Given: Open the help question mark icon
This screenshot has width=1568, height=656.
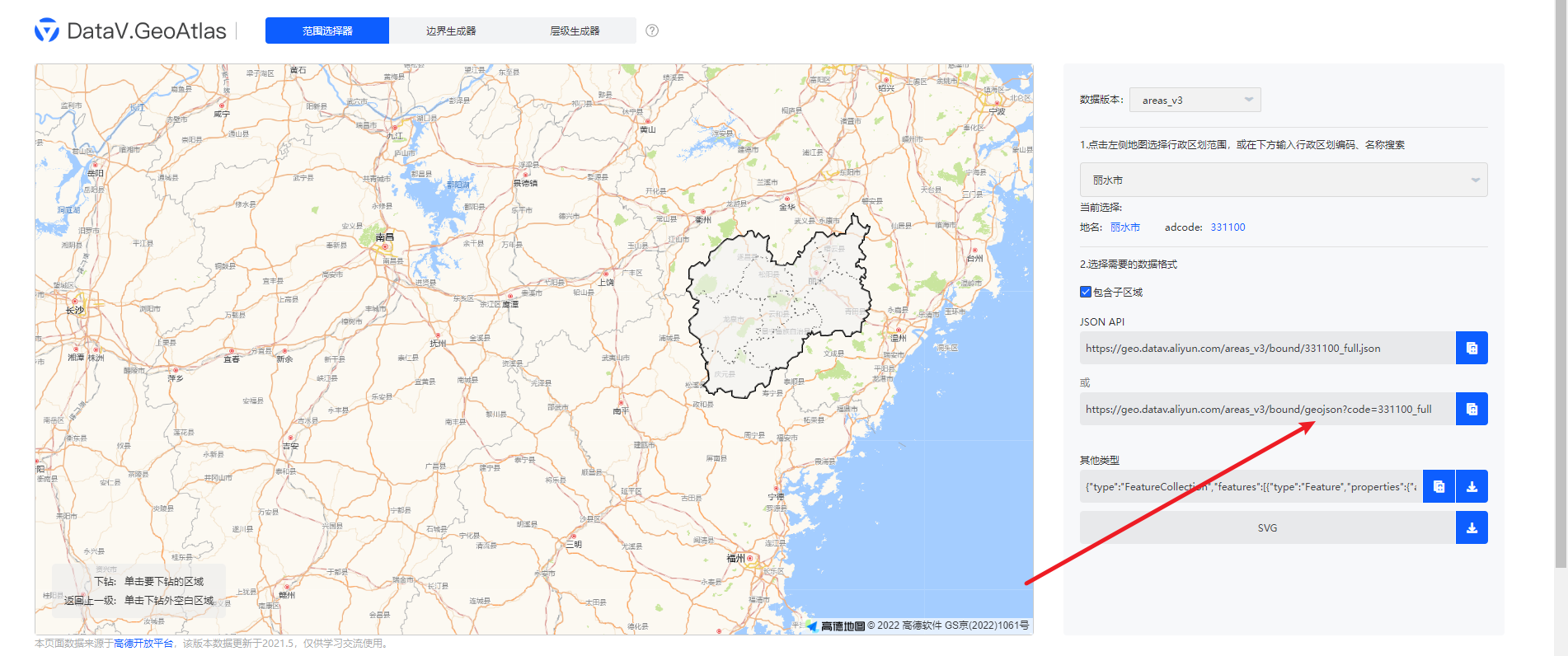Looking at the screenshot, I should [x=652, y=30].
